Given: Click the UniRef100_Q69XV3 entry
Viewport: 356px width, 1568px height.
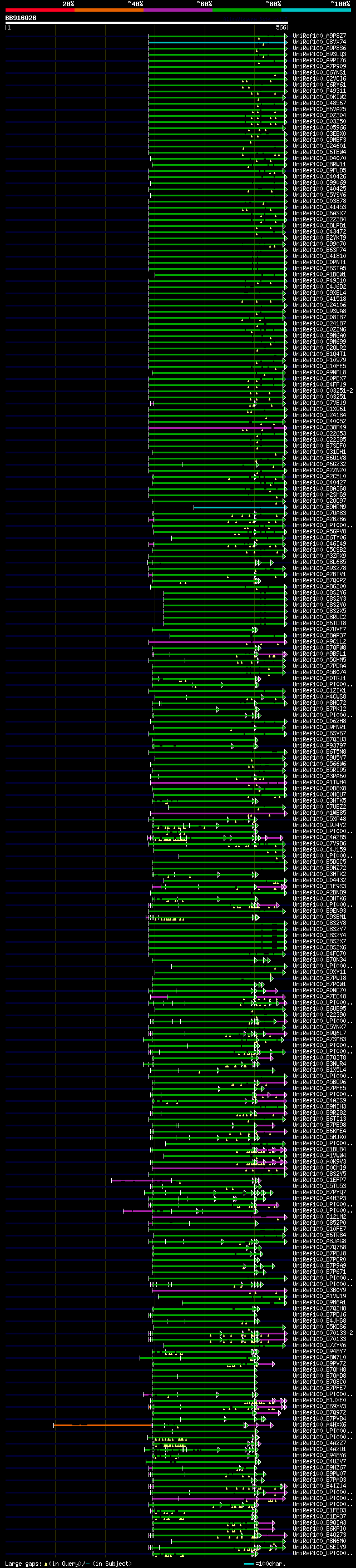Looking at the screenshot, I should (319, 1406).
